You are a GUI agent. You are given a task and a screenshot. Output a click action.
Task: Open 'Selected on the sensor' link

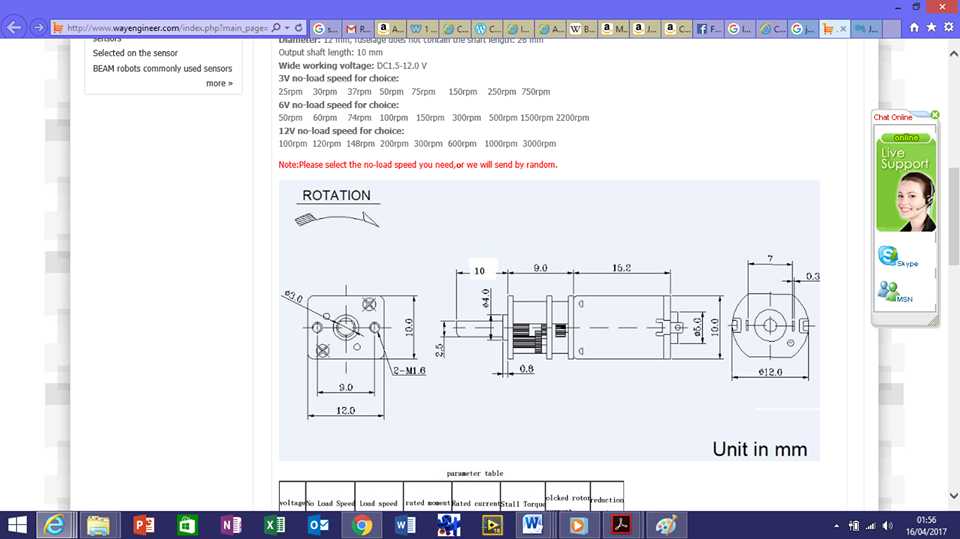135,53
